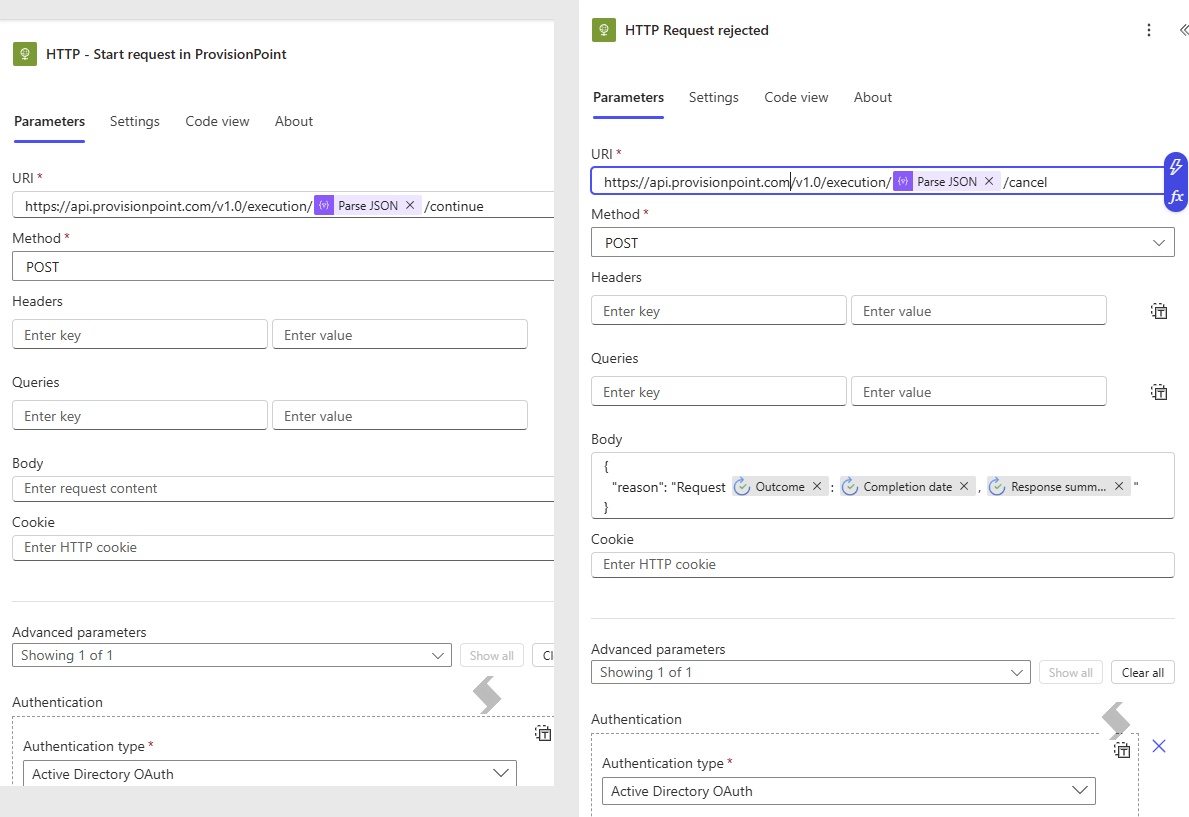The width and height of the screenshot is (1189, 817).
Task: Click the URI field ending in /continue
Action: click(283, 206)
